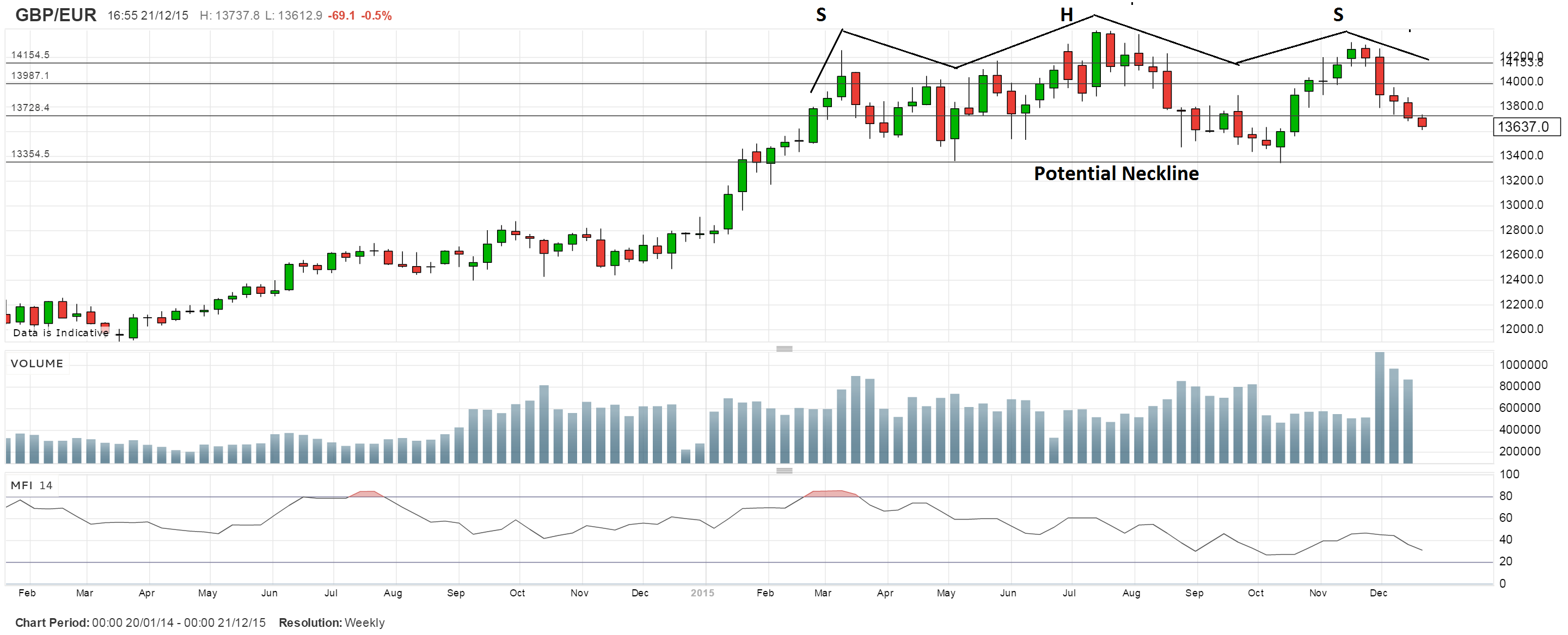This screenshot has width=1568, height=635.
Task: Click the resize handle above the MFI panel
Action: coord(784,470)
